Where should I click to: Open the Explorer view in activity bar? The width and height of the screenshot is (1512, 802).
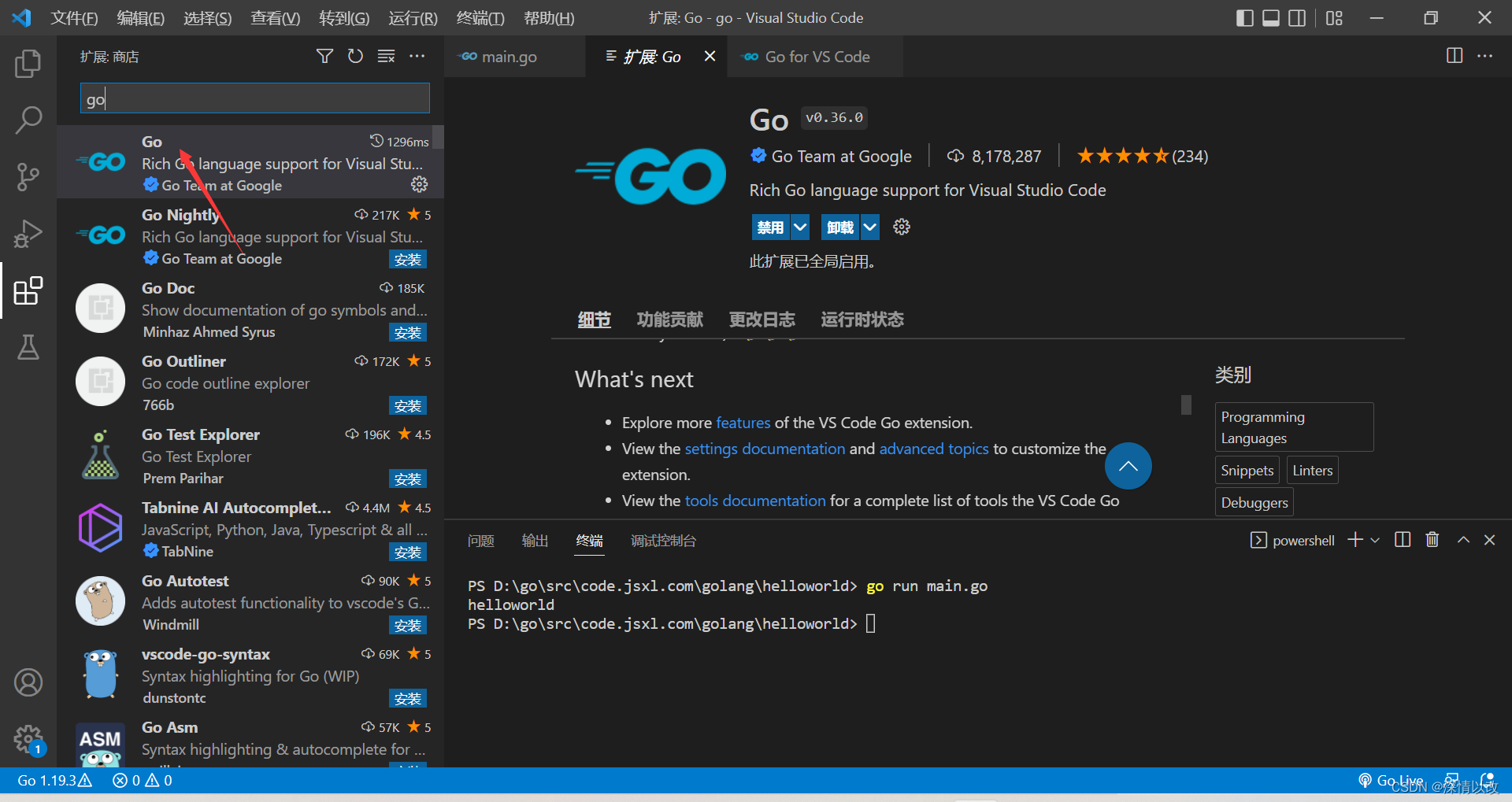28,63
